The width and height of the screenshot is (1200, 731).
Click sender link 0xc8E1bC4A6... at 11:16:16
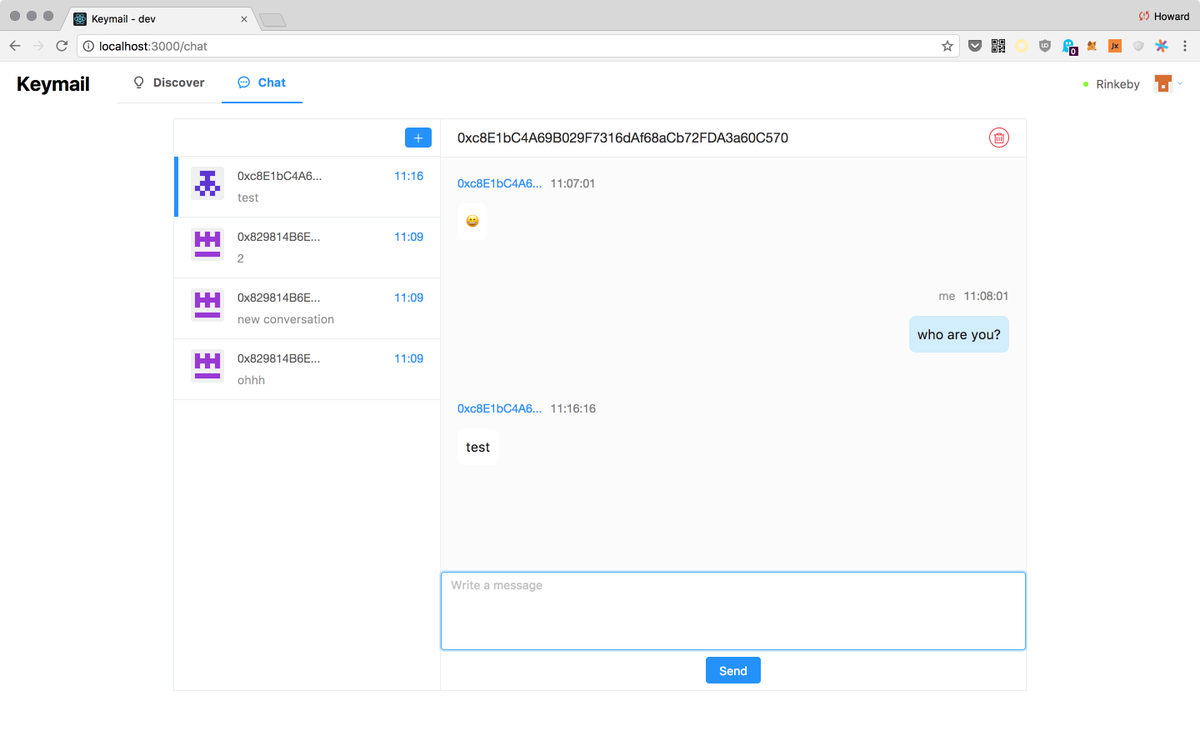(x=499, y=409)
